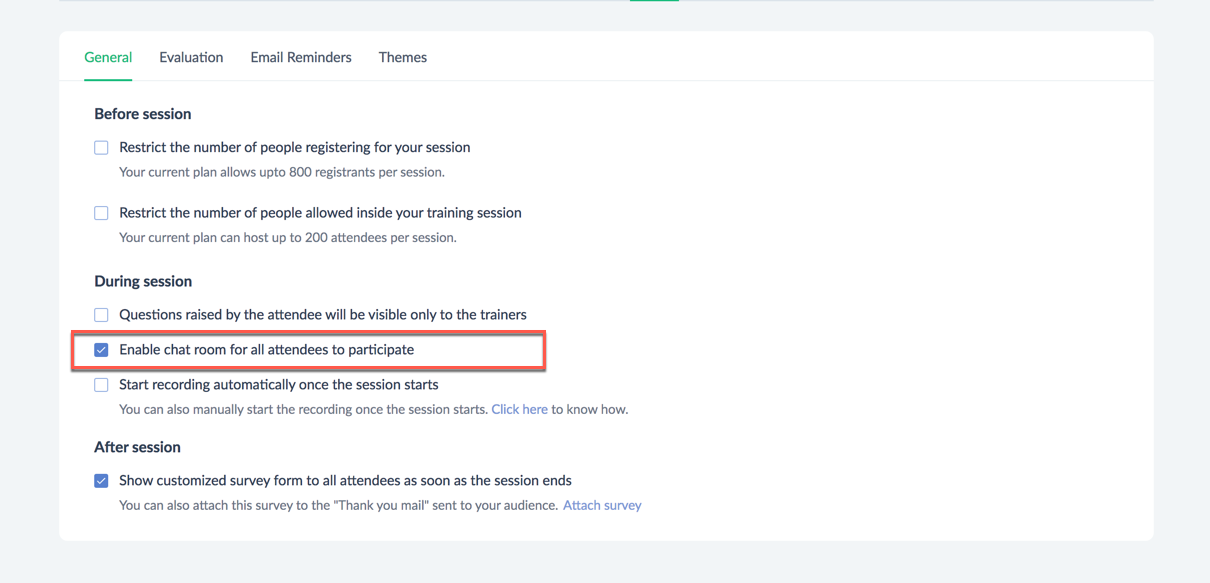Viewport: 1210px width, 583px height.
Task: Uncheck the show customized survey form checkbox
Action: [101, 481]
